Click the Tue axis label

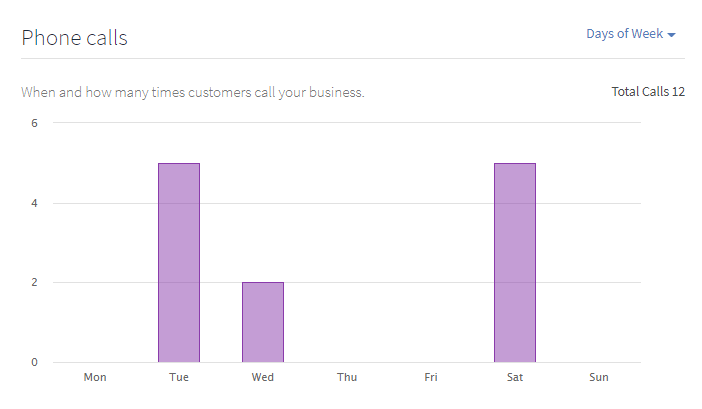point(179,377)
